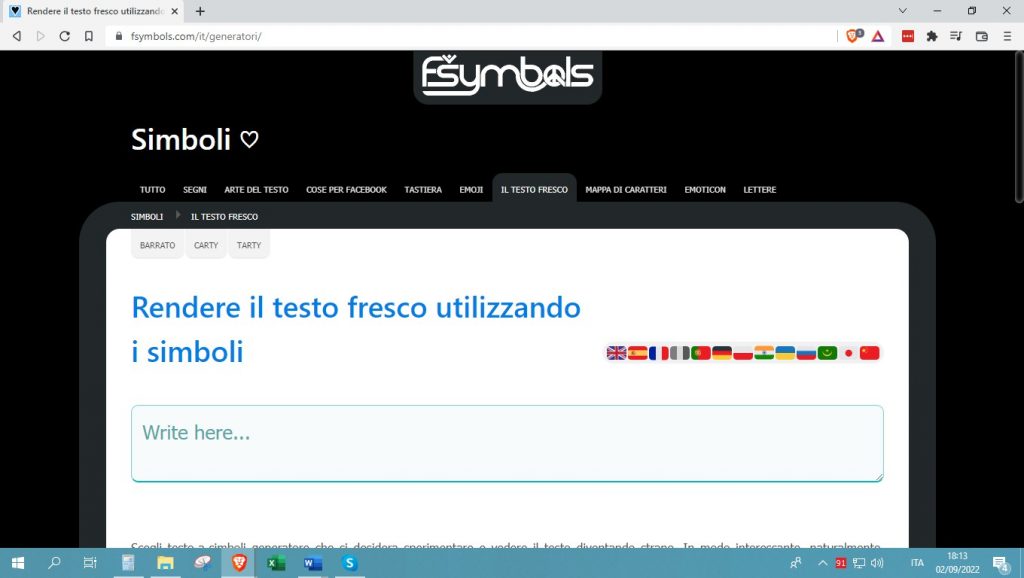This screenshot has width=1024, height=578.
Task: Launch Excel from the Windows taskbar
Action: pyautogui.click(x=276, y=563)
